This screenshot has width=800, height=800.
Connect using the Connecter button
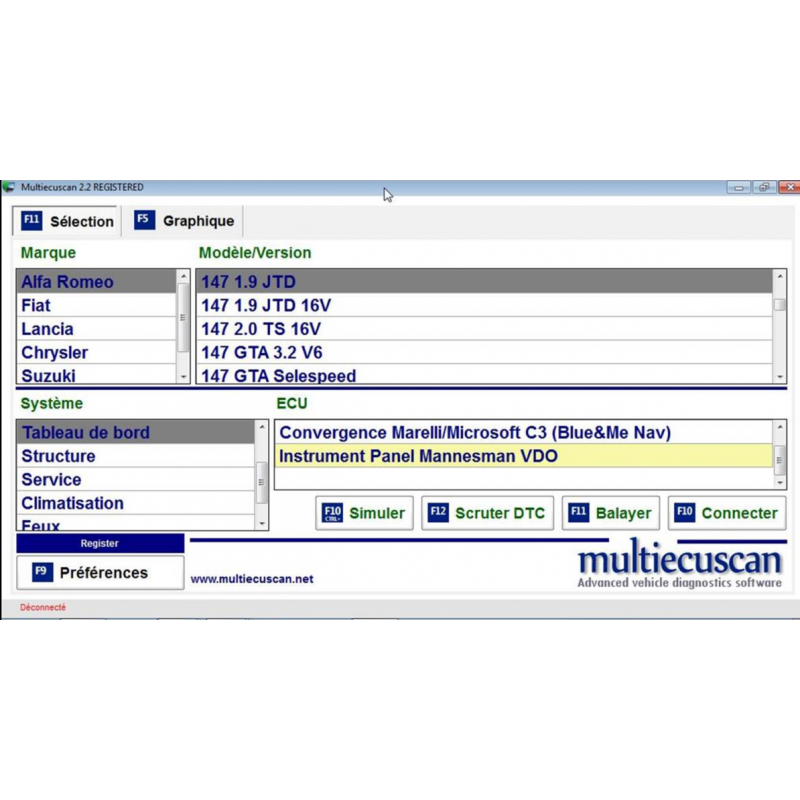point(727,513)
